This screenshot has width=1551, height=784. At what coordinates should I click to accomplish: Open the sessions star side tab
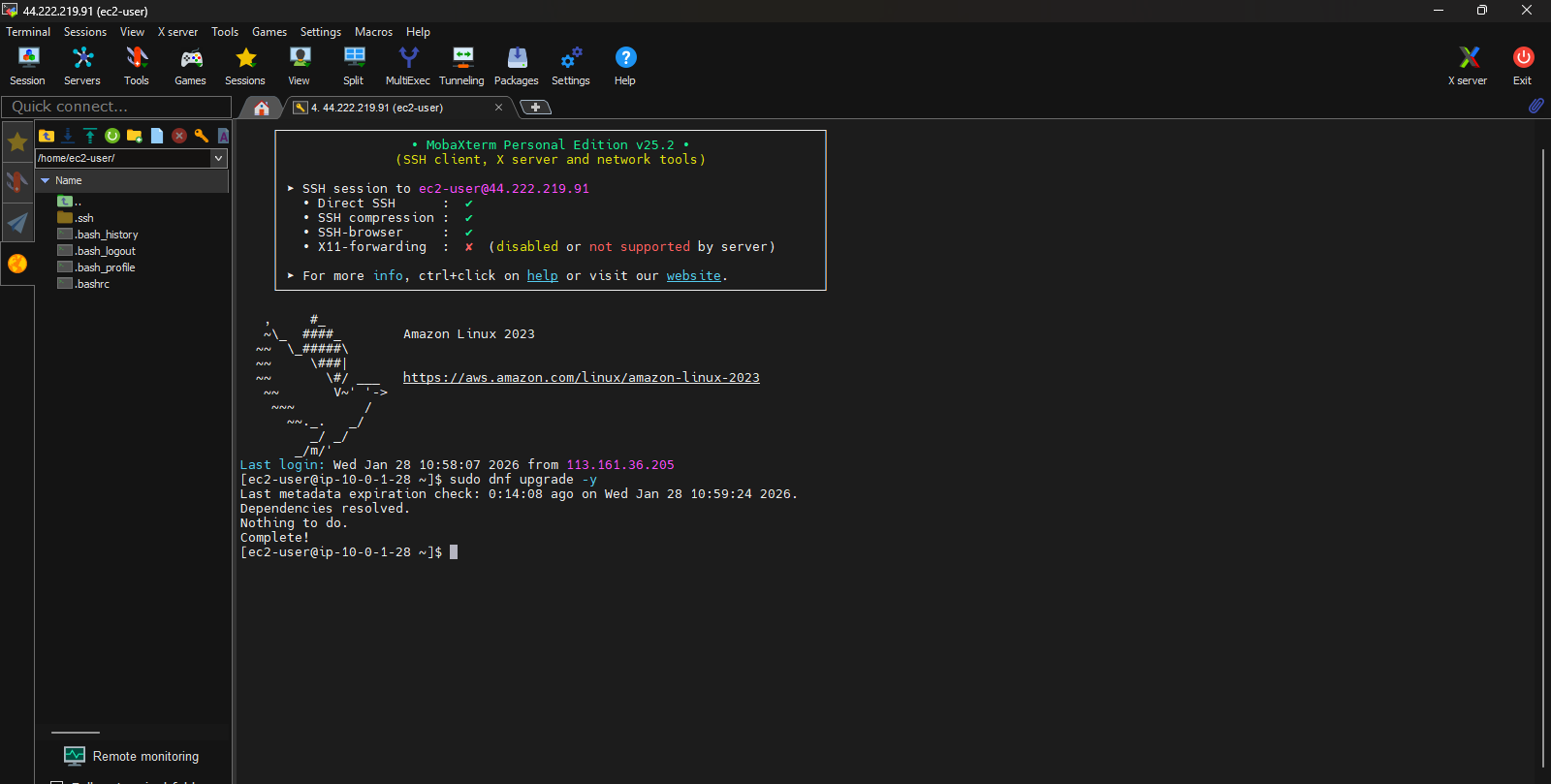click(x=17, y=142)
